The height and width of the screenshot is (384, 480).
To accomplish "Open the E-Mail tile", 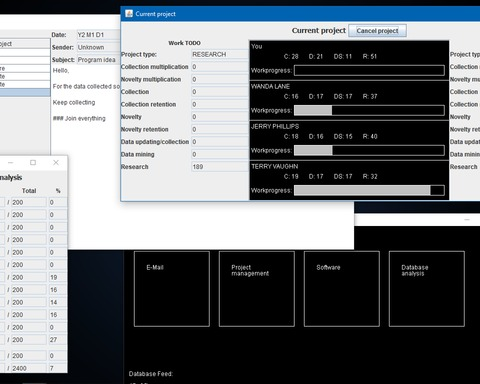I will (x=172, y=289).
